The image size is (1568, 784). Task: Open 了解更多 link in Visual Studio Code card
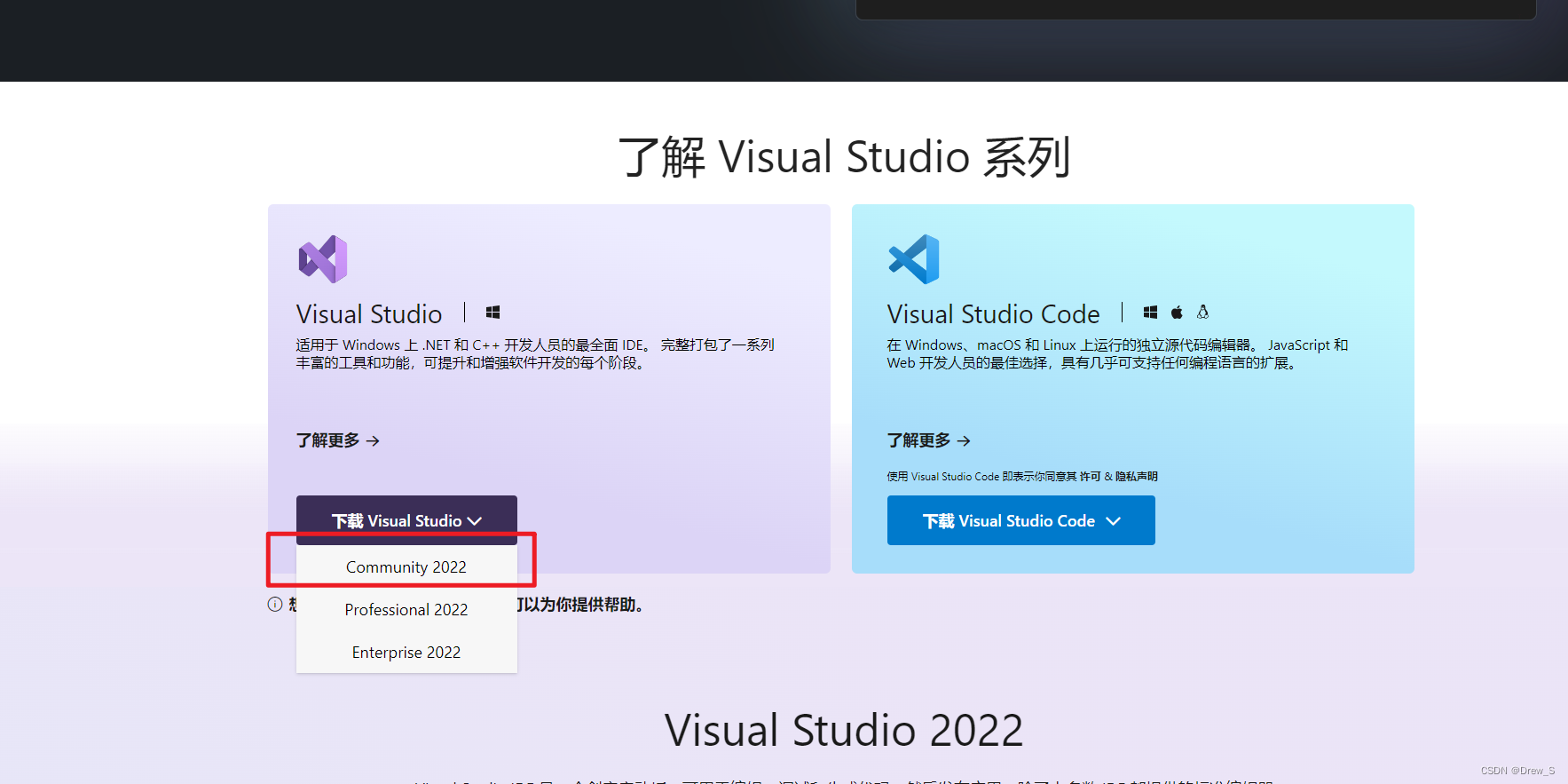(929, 440)
